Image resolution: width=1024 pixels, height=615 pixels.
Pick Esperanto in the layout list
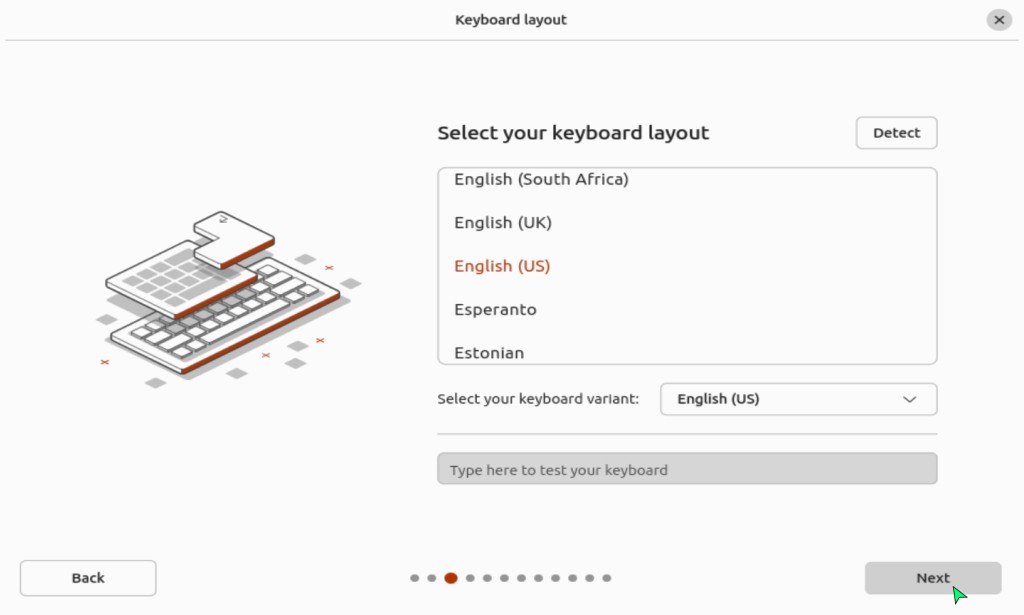tap(495, 310)
